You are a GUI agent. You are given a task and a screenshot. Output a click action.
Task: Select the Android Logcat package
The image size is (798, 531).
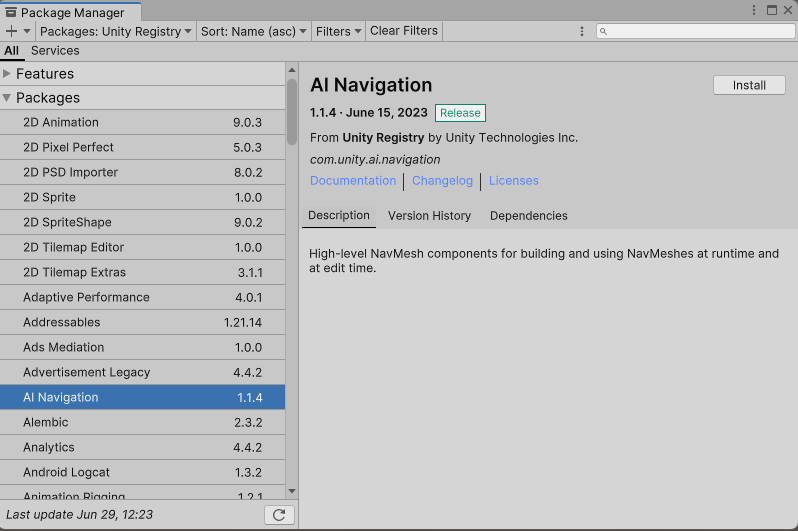(142, 472)
